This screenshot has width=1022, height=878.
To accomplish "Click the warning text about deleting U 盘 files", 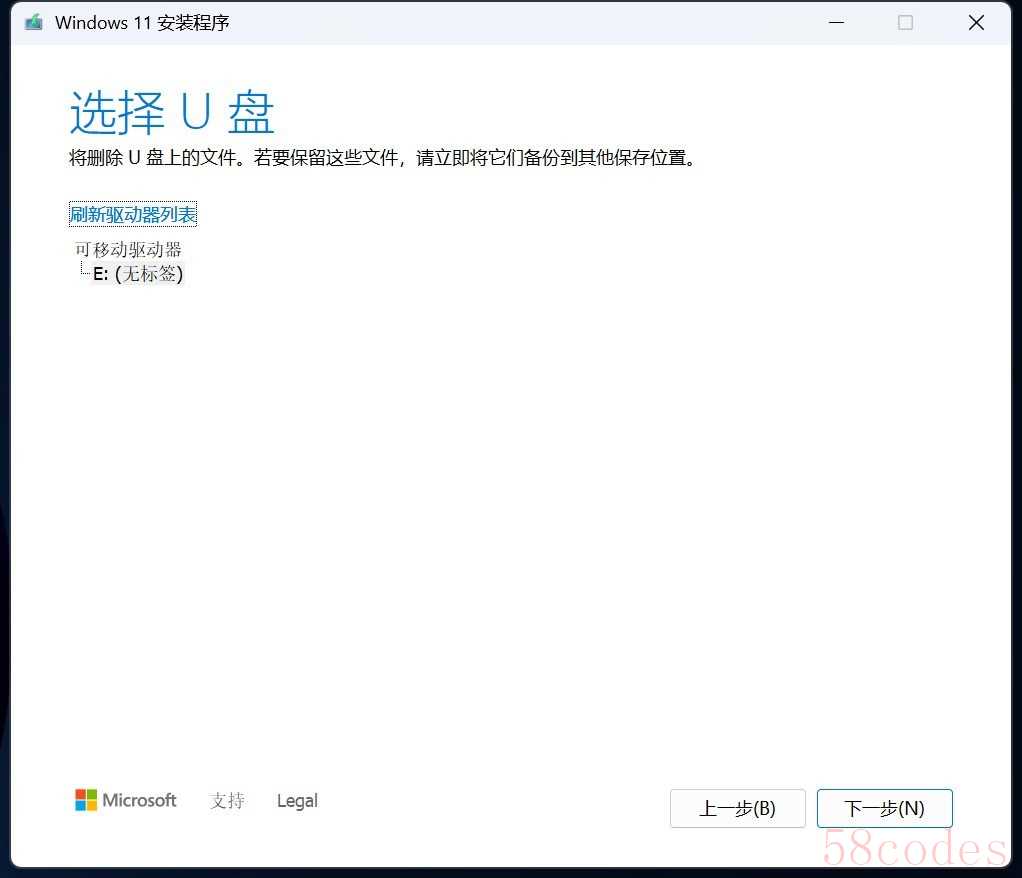I will [382, 158].
